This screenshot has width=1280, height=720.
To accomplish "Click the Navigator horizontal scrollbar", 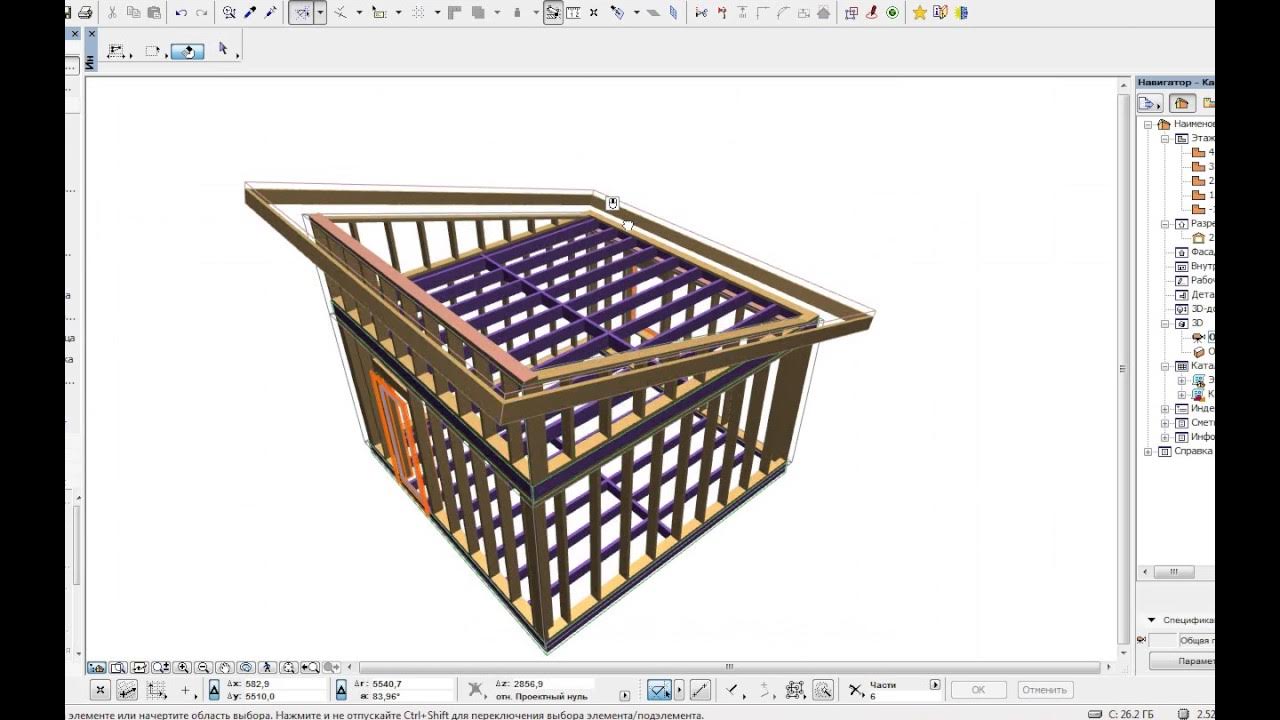I will [x=1175, y=572].
